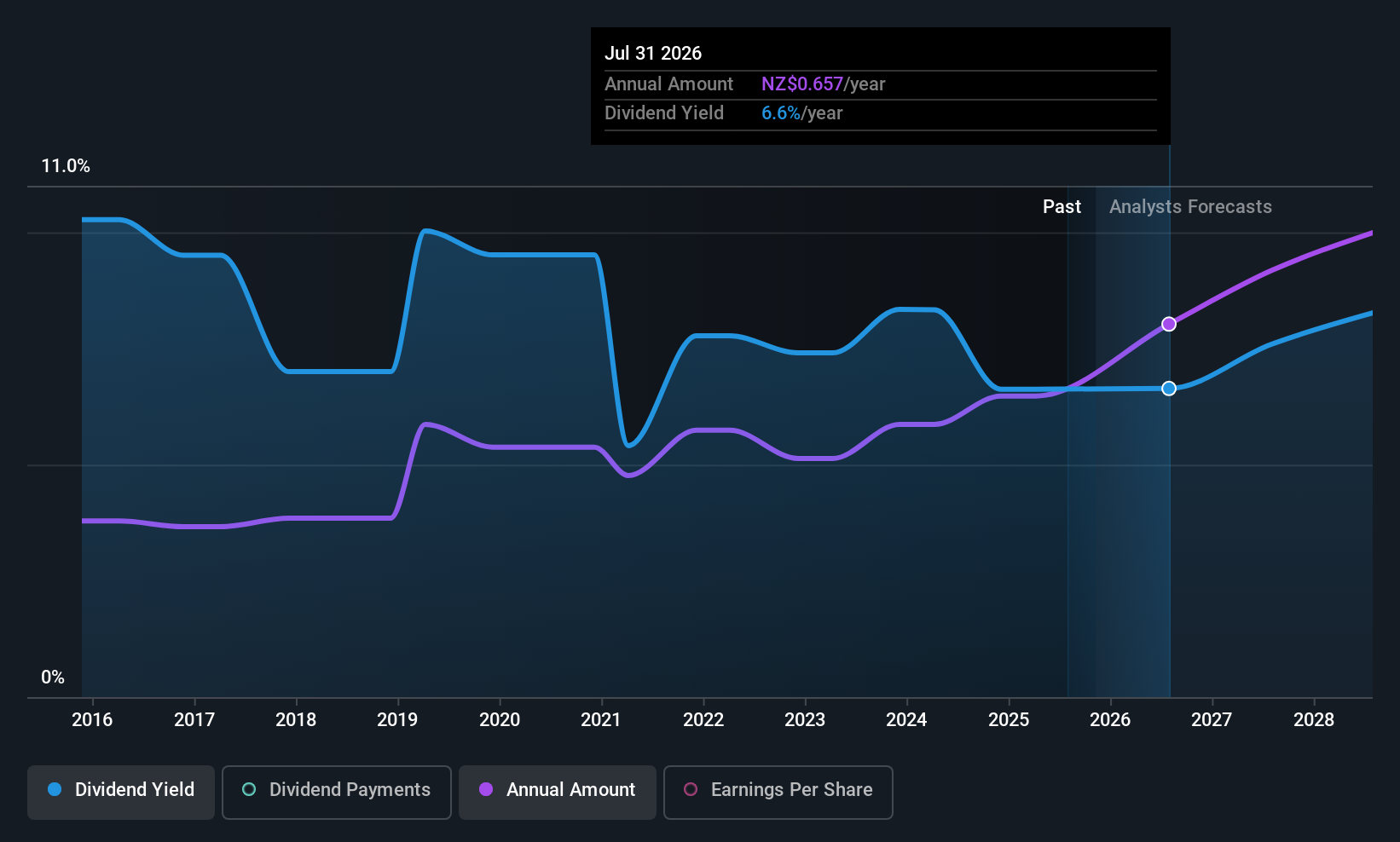This screenshot has height=842, width=1400.
Task: Click the 2019 x-axis label
Action: click(x=397, y=720)
